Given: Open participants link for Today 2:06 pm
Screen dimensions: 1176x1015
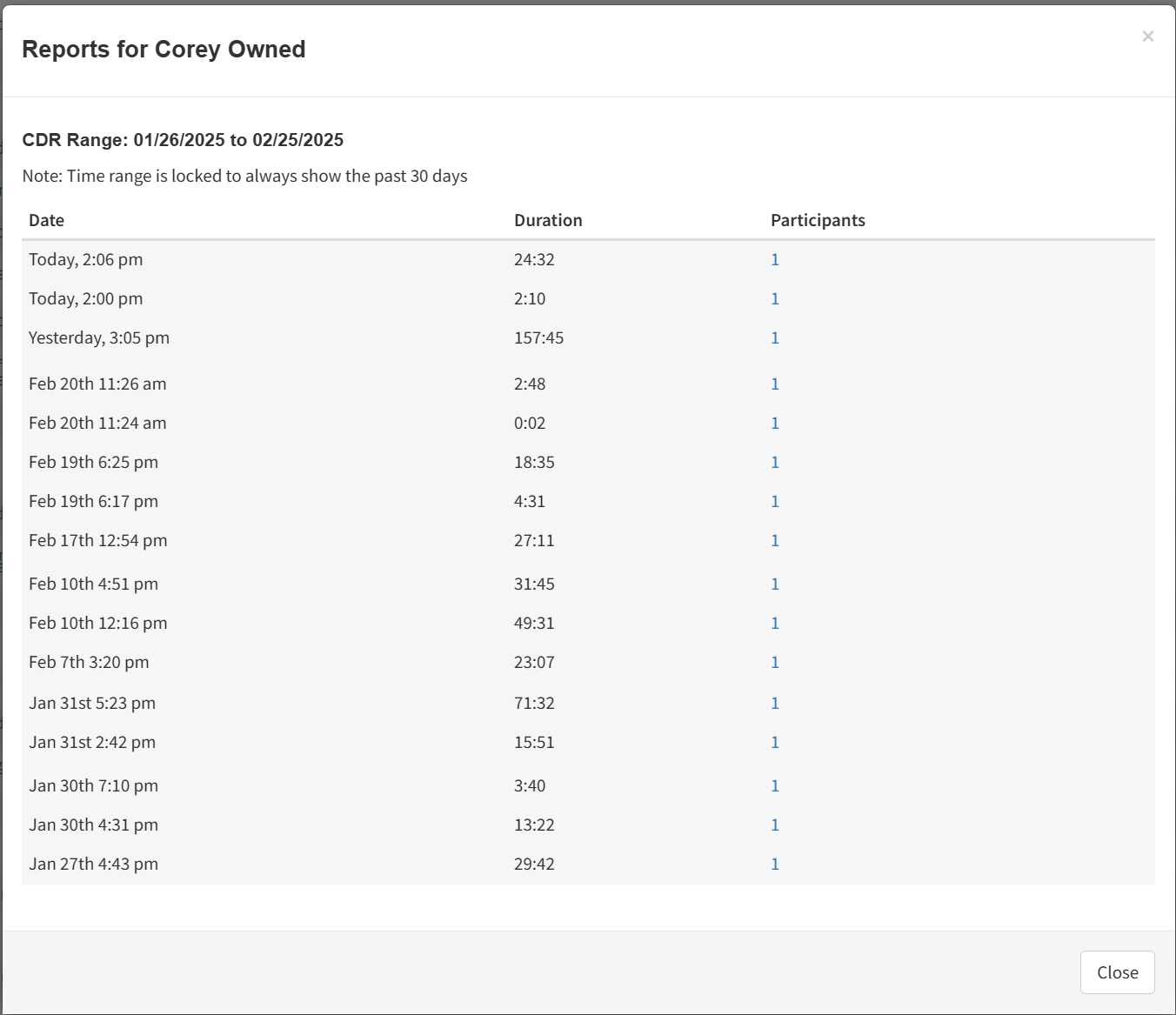Looking at the screenshot, I should tap(775, 260).
